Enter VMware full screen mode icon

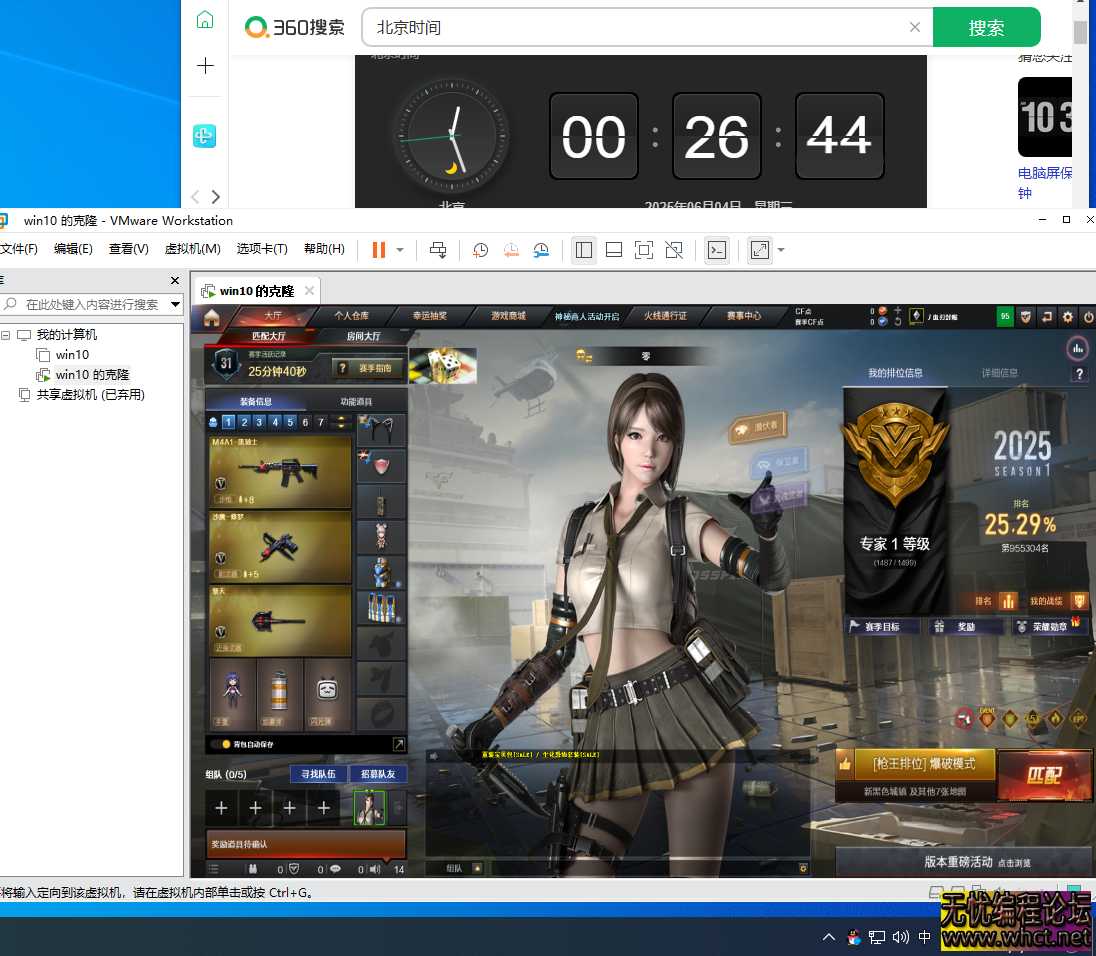[x=644, y=250]
